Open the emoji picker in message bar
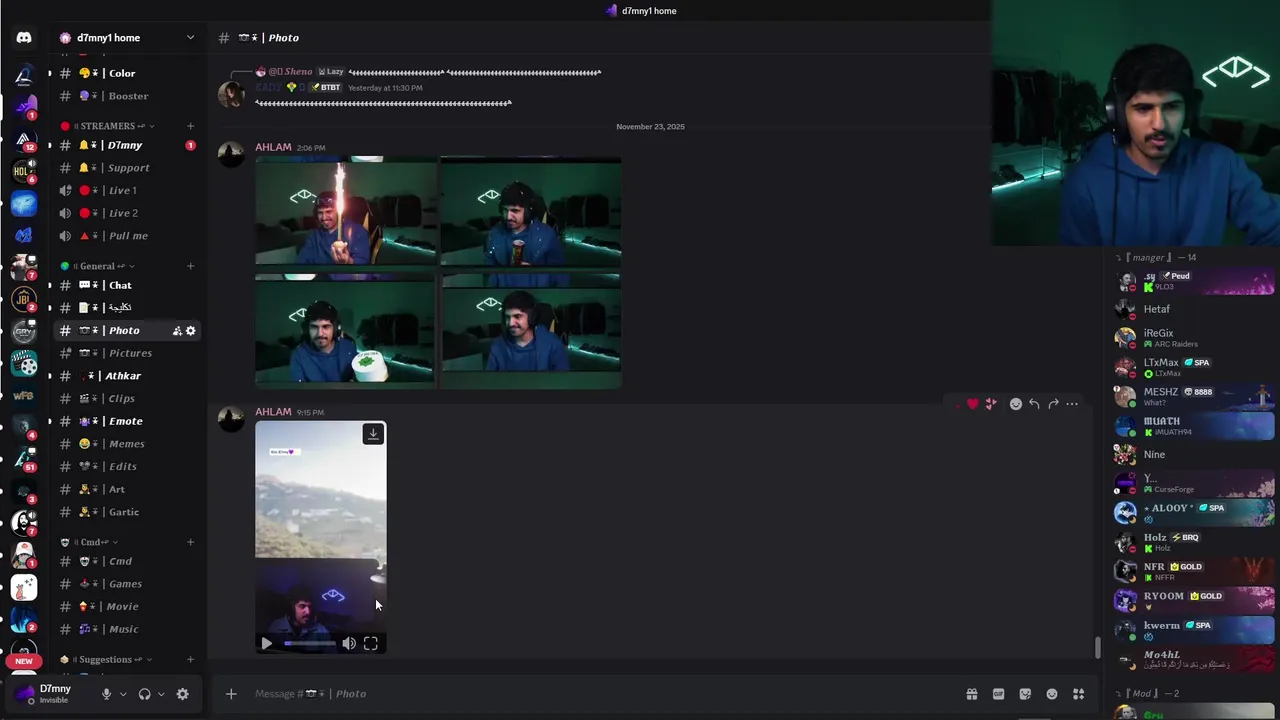 1052,694
